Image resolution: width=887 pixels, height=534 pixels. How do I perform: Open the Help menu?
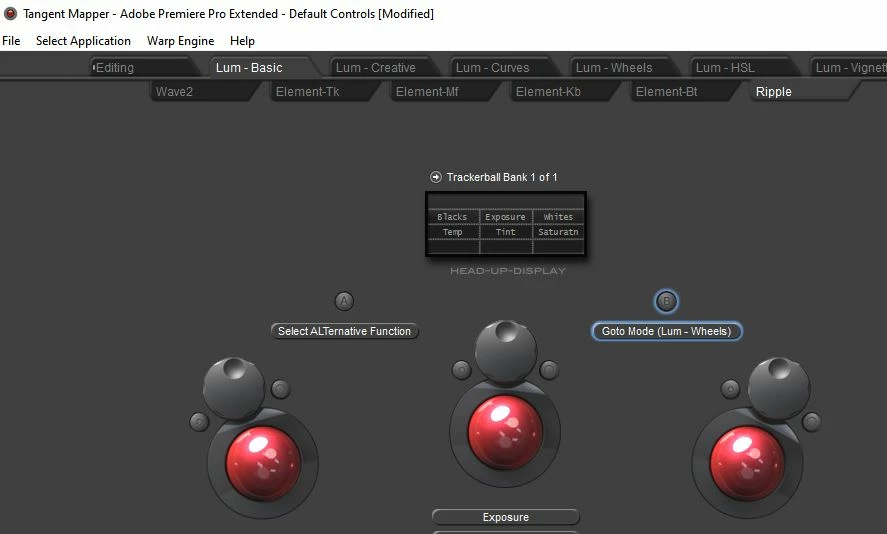click(x=242, y=41)
